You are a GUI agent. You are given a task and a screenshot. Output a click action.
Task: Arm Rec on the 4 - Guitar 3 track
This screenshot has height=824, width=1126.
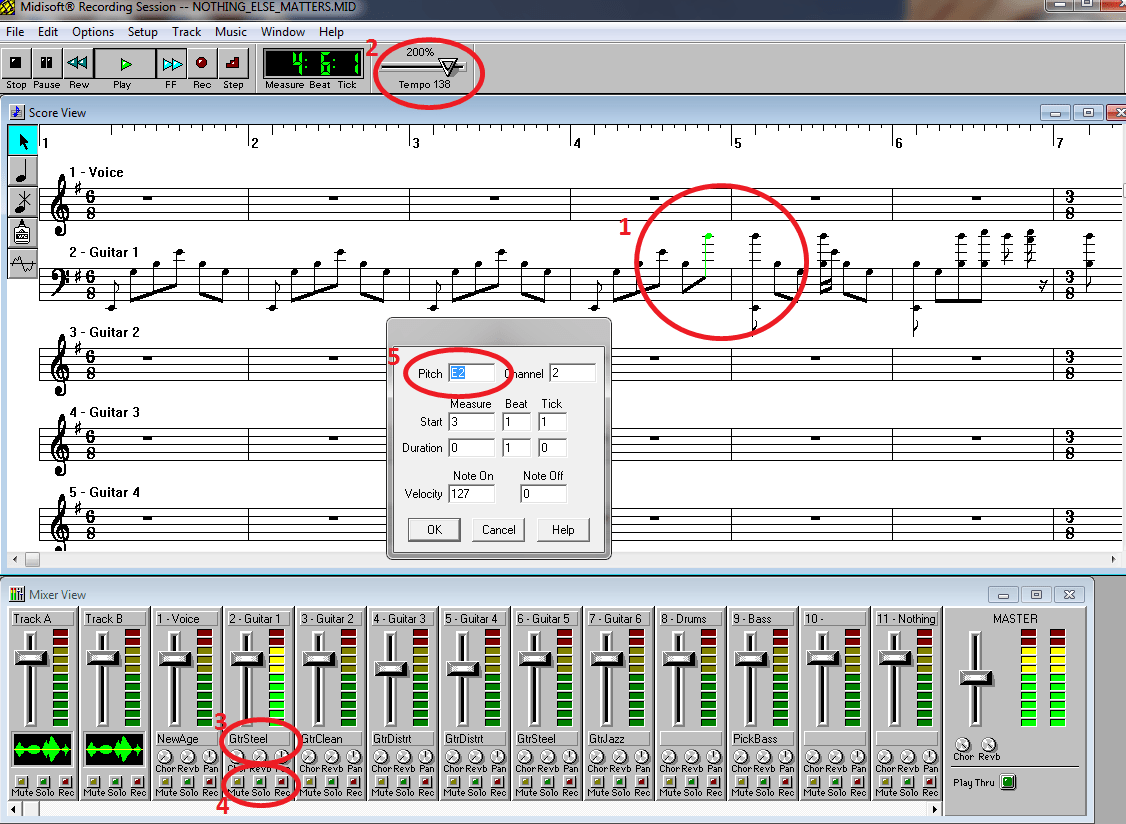[426, 781]
